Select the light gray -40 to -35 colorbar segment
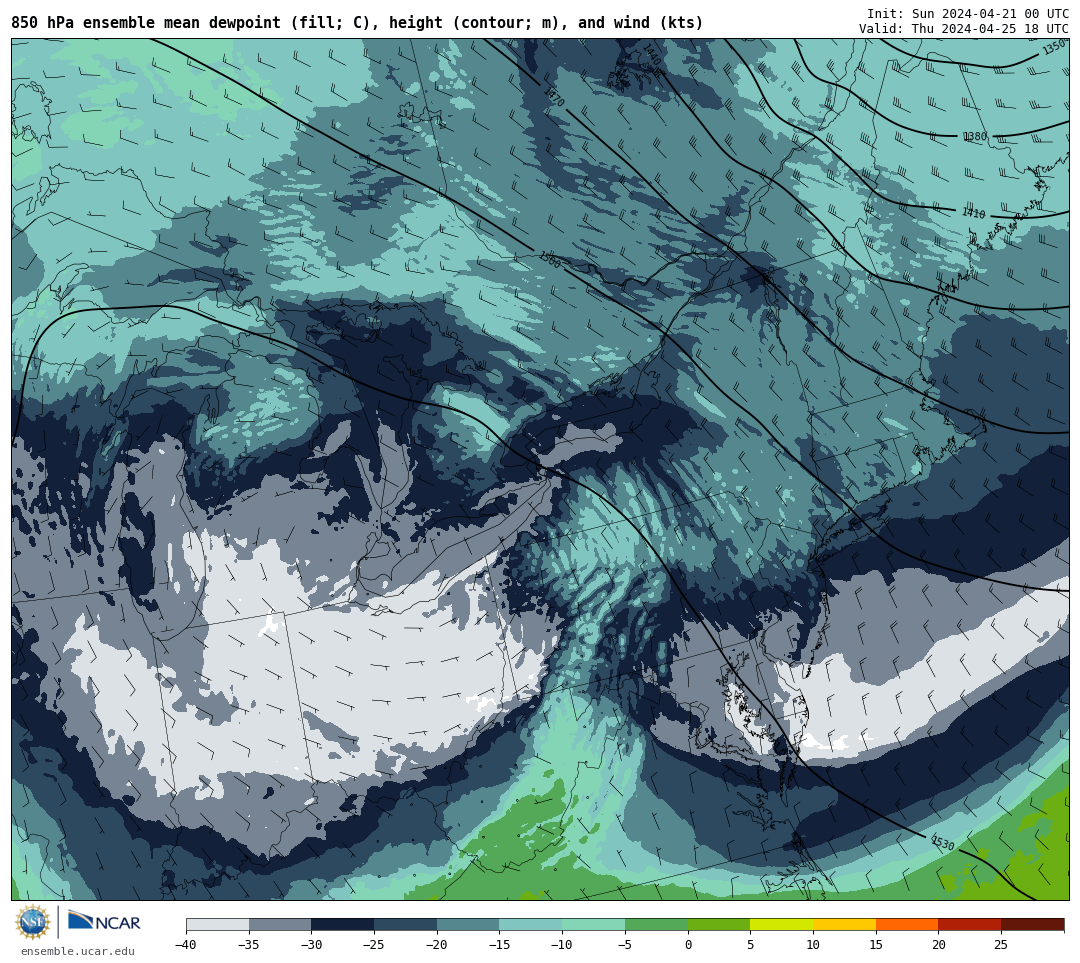Screen dimensions: 1080x963 [x=218, y=924]
